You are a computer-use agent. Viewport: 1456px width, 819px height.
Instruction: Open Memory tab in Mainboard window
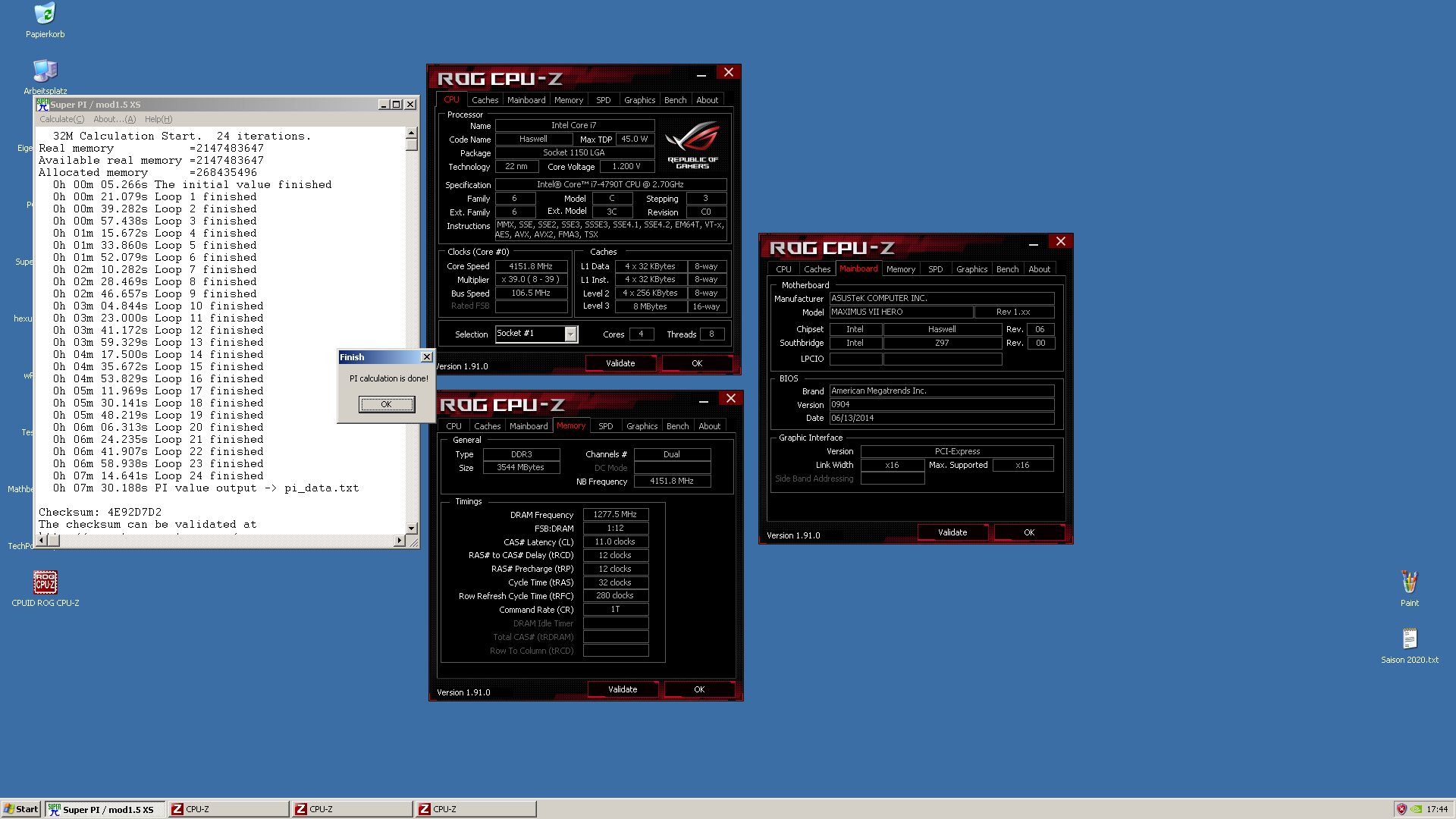[x=901, y=269]
